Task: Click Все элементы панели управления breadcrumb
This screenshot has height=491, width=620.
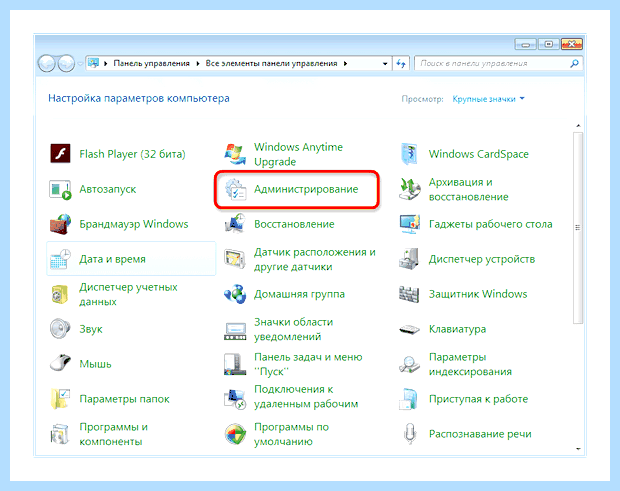Action: [271, 63]
